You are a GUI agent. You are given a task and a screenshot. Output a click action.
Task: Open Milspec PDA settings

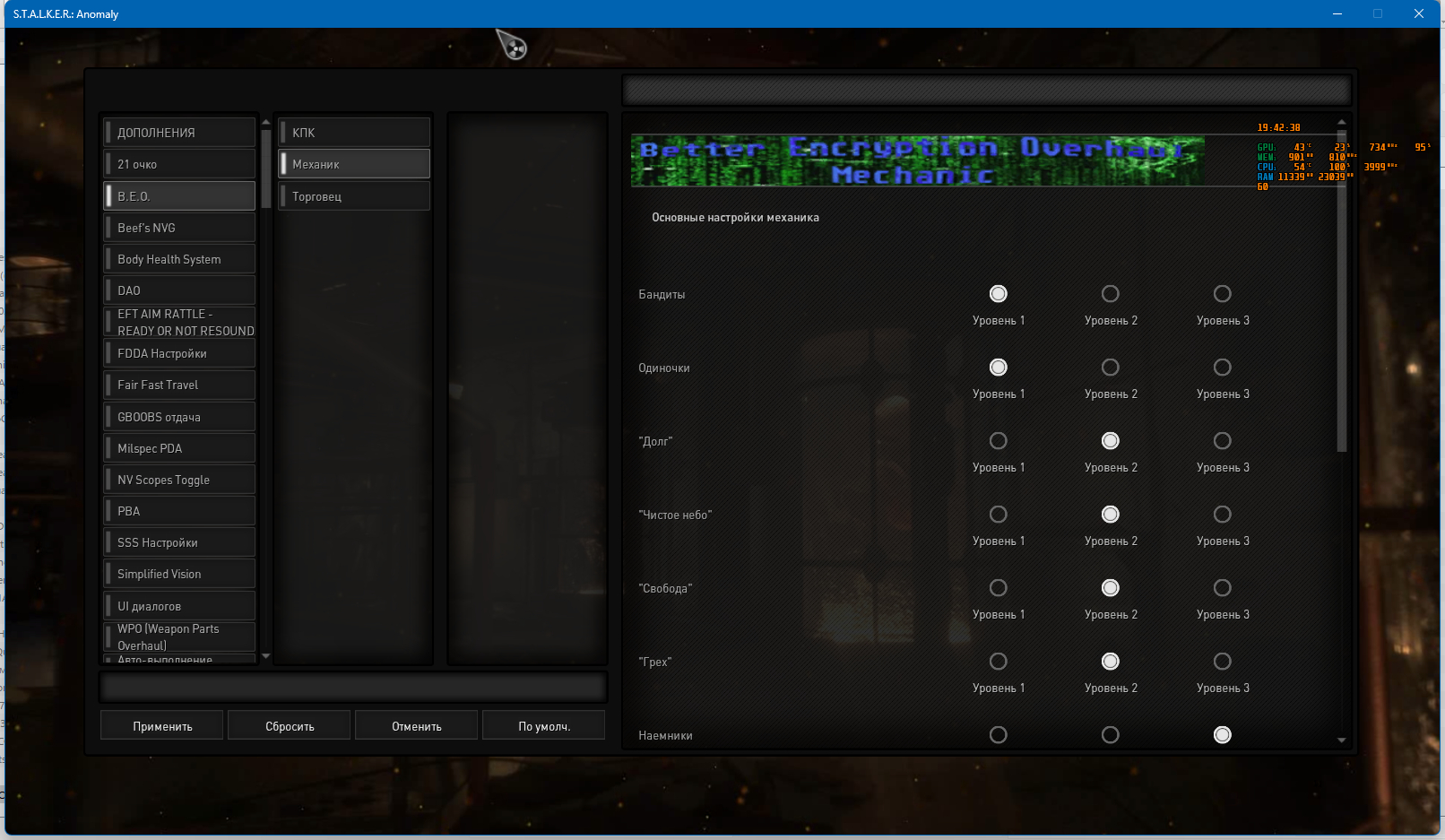point(179,448)
